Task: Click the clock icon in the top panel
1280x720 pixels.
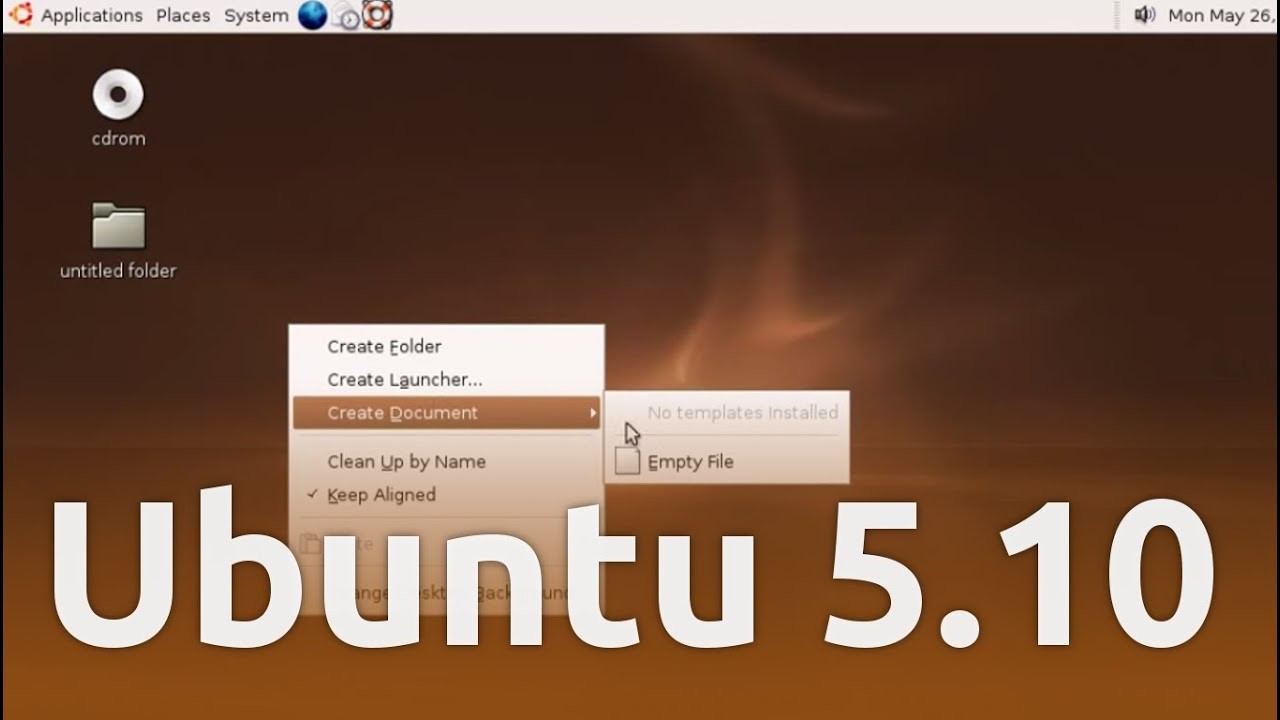Action: tap(345, 16)
